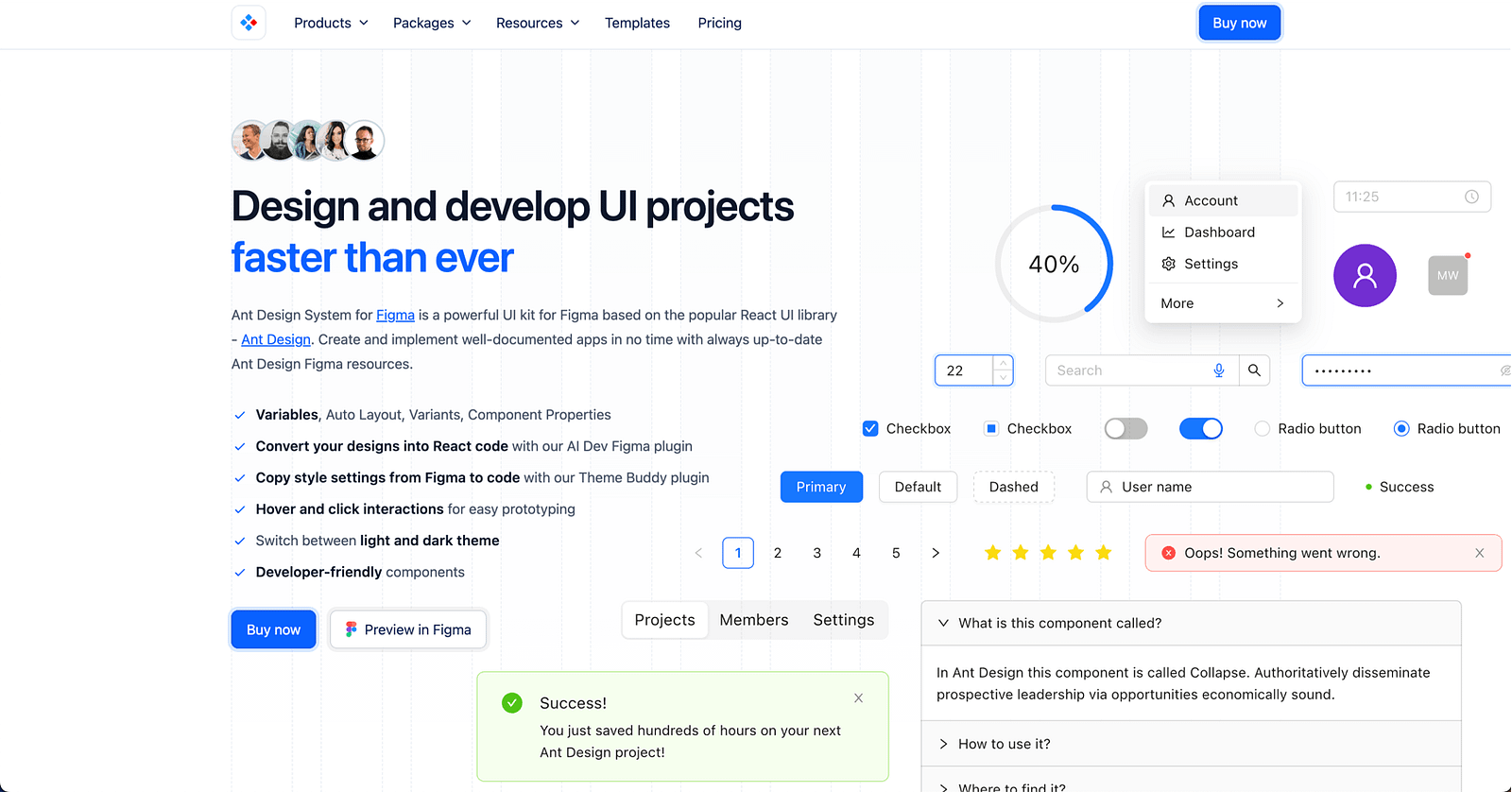Click the magnifier search button
1512x792 pixels.
[x=1254, y=370]
